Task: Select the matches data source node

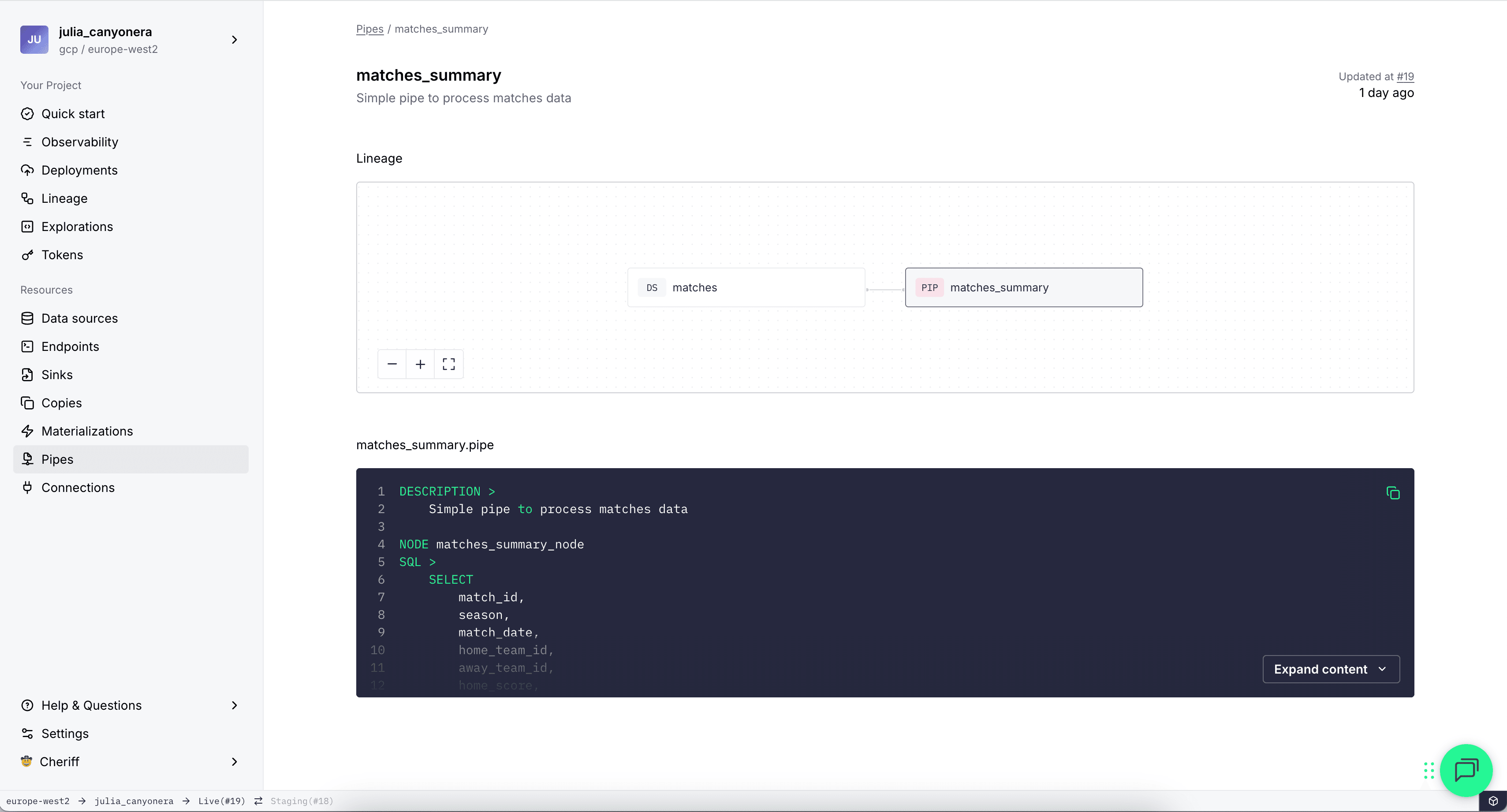Action: 746,287
